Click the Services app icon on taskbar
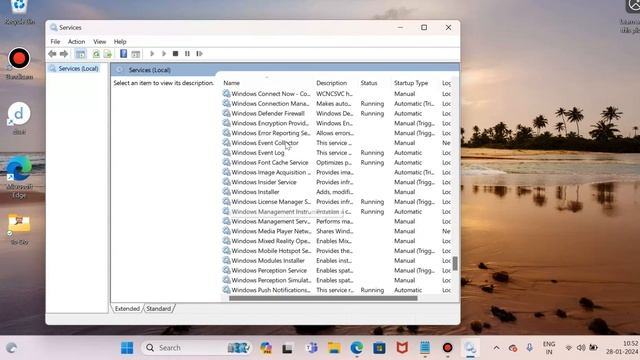640x360 pixels. click(470, 348)
